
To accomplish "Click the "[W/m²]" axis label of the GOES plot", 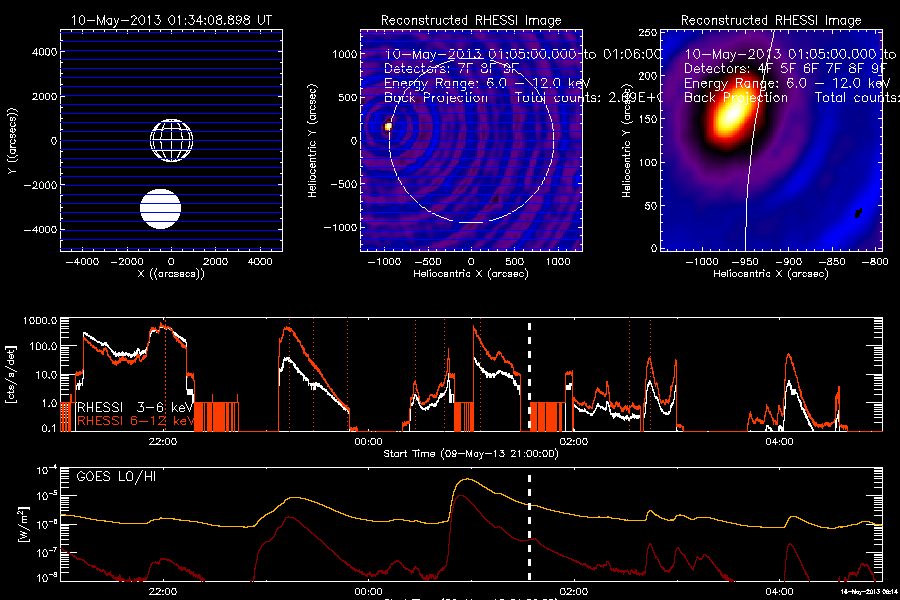I will tap(23, 524).
